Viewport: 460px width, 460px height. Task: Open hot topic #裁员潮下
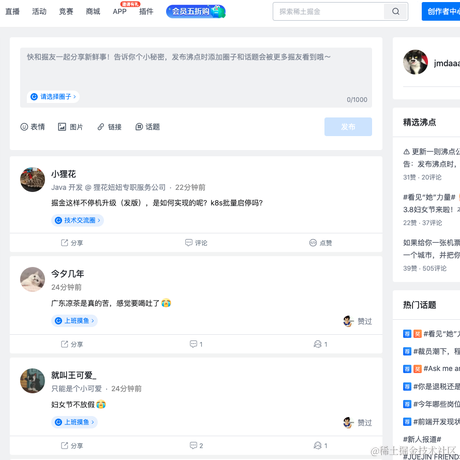tap(436, 351)
